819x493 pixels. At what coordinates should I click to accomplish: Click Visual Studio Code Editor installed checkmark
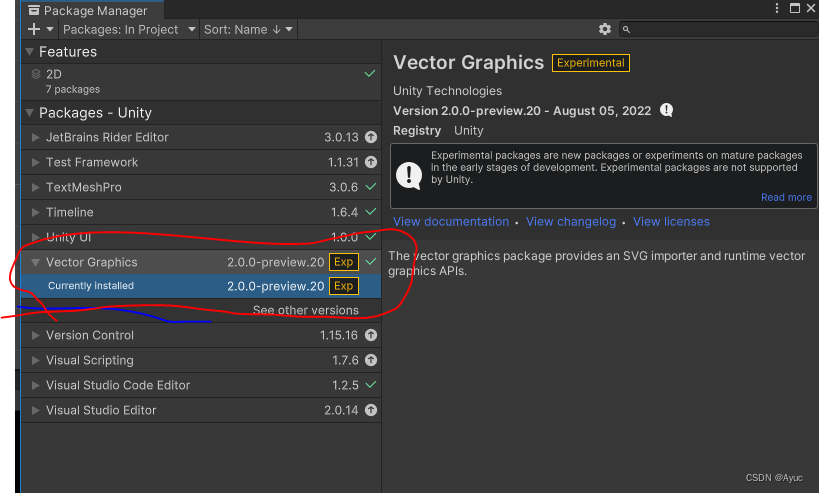click(x=370, y=385)
